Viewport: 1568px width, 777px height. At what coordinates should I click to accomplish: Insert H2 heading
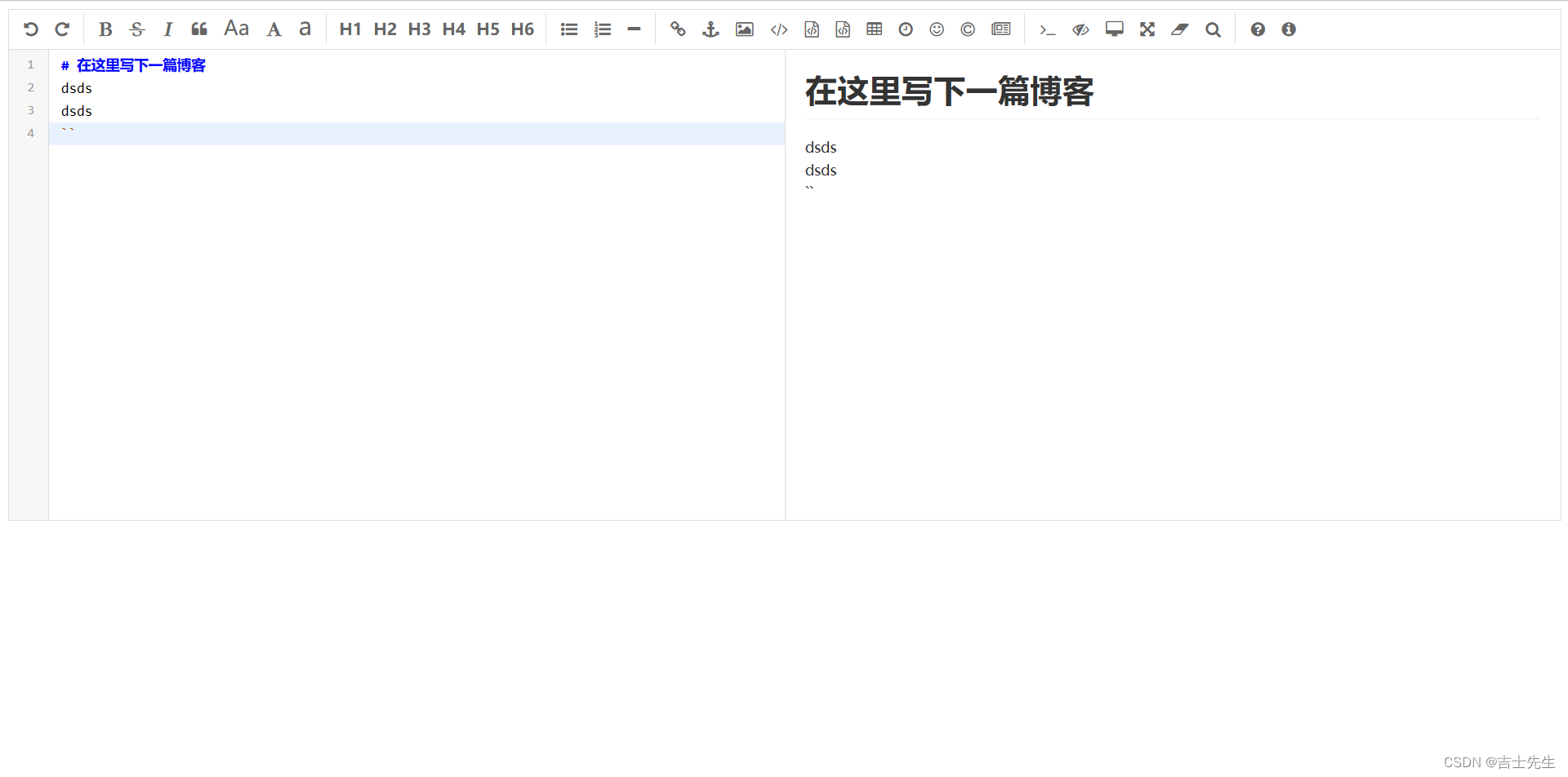click(385, 29)
